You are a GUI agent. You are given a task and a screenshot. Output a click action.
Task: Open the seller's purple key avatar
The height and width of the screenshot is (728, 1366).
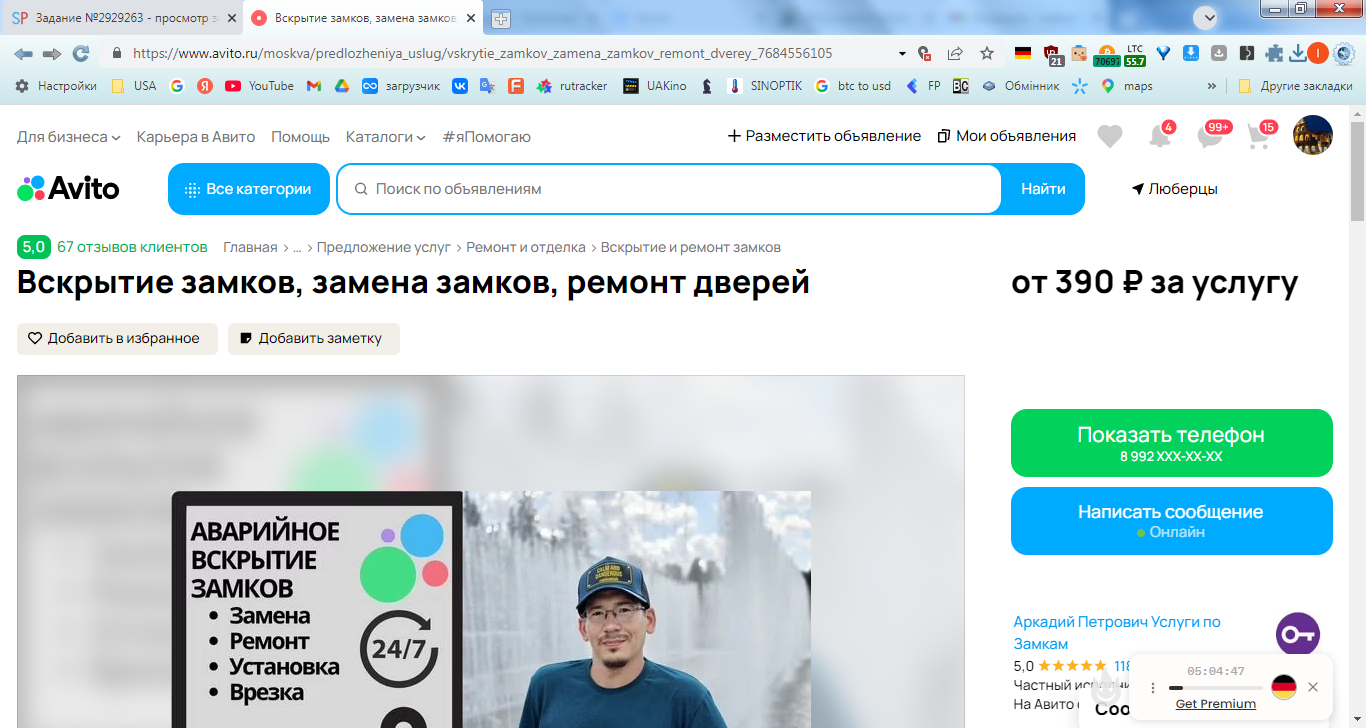point(1298,635)
